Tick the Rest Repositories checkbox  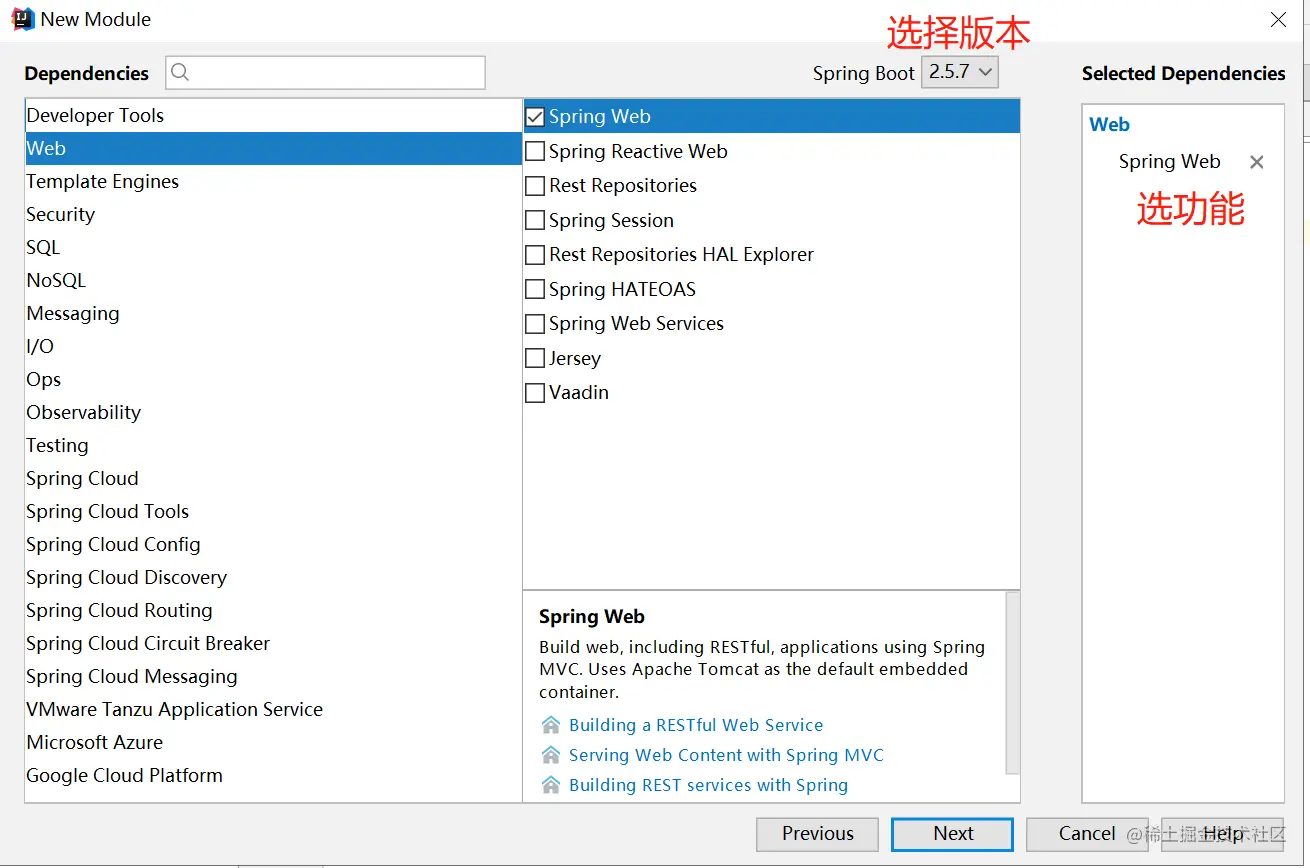[535, 186]
